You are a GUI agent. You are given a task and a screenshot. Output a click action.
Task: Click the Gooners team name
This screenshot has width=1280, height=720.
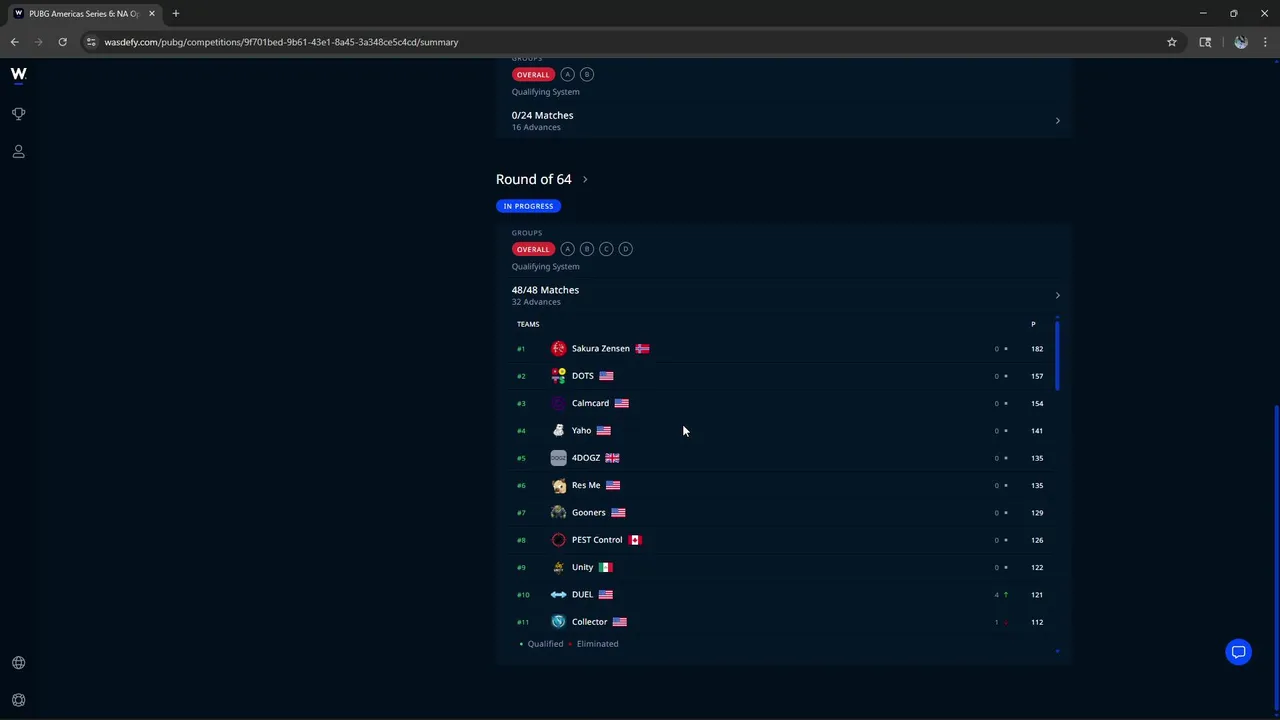tap(588, 512)
